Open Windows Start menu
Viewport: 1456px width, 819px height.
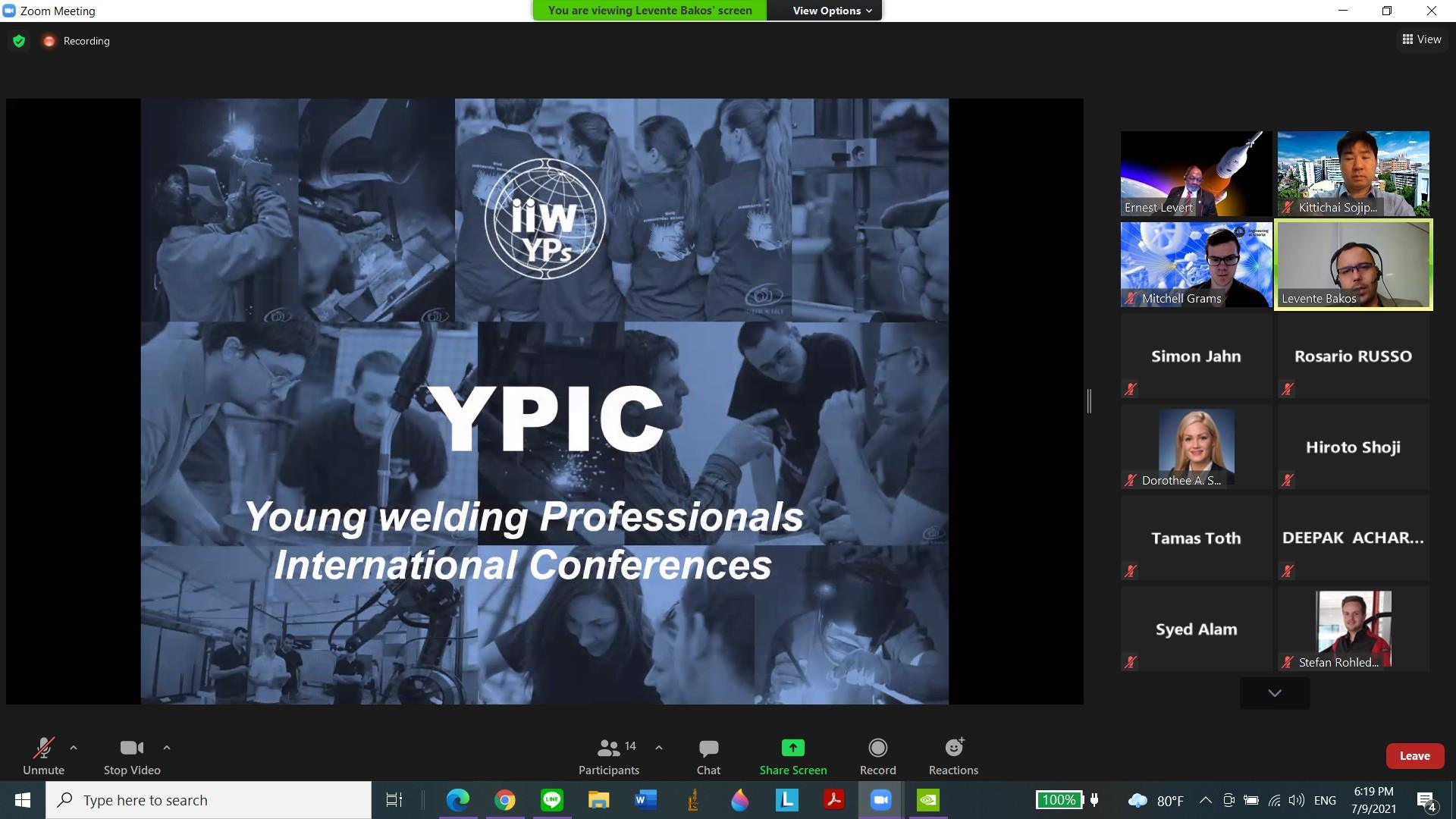click(23, 800)
